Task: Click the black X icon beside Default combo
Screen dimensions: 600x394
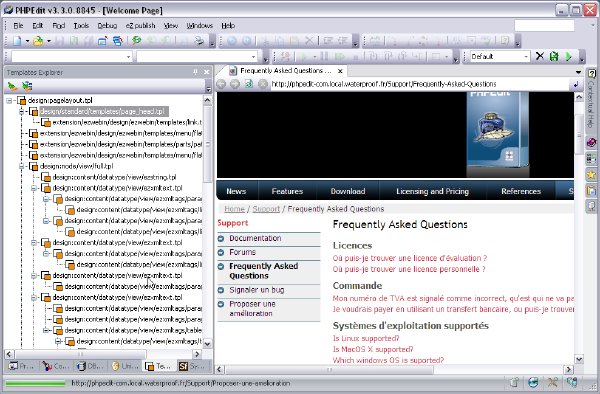Action: [x=540, y=56]
